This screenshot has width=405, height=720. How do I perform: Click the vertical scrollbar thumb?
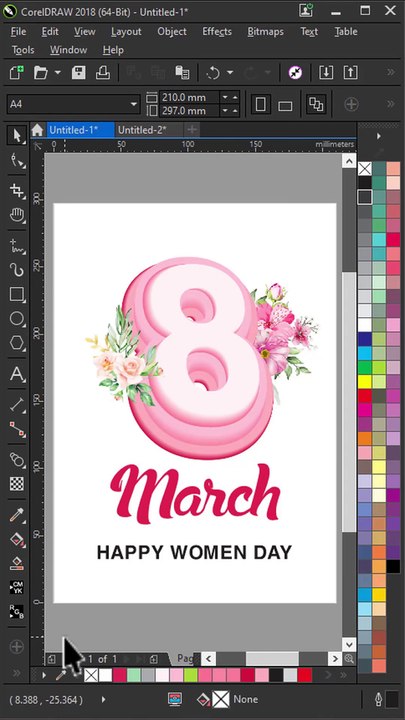[x=349, y=401]
